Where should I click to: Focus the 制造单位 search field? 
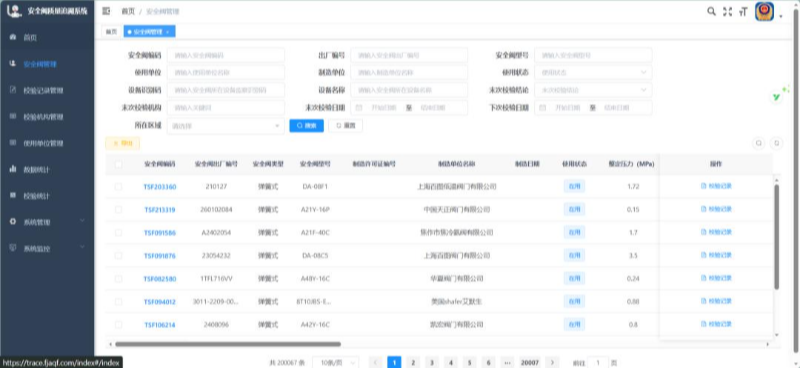[x=409, y=72]
